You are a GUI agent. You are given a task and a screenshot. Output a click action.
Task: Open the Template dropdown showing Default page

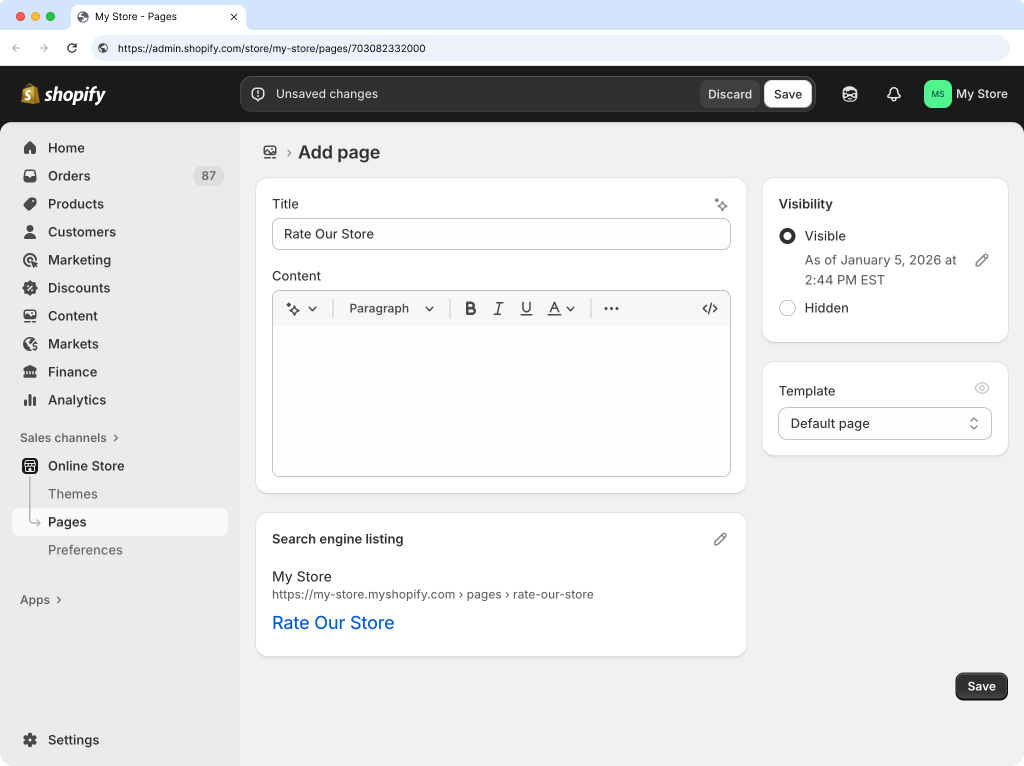tap(884, 423)
